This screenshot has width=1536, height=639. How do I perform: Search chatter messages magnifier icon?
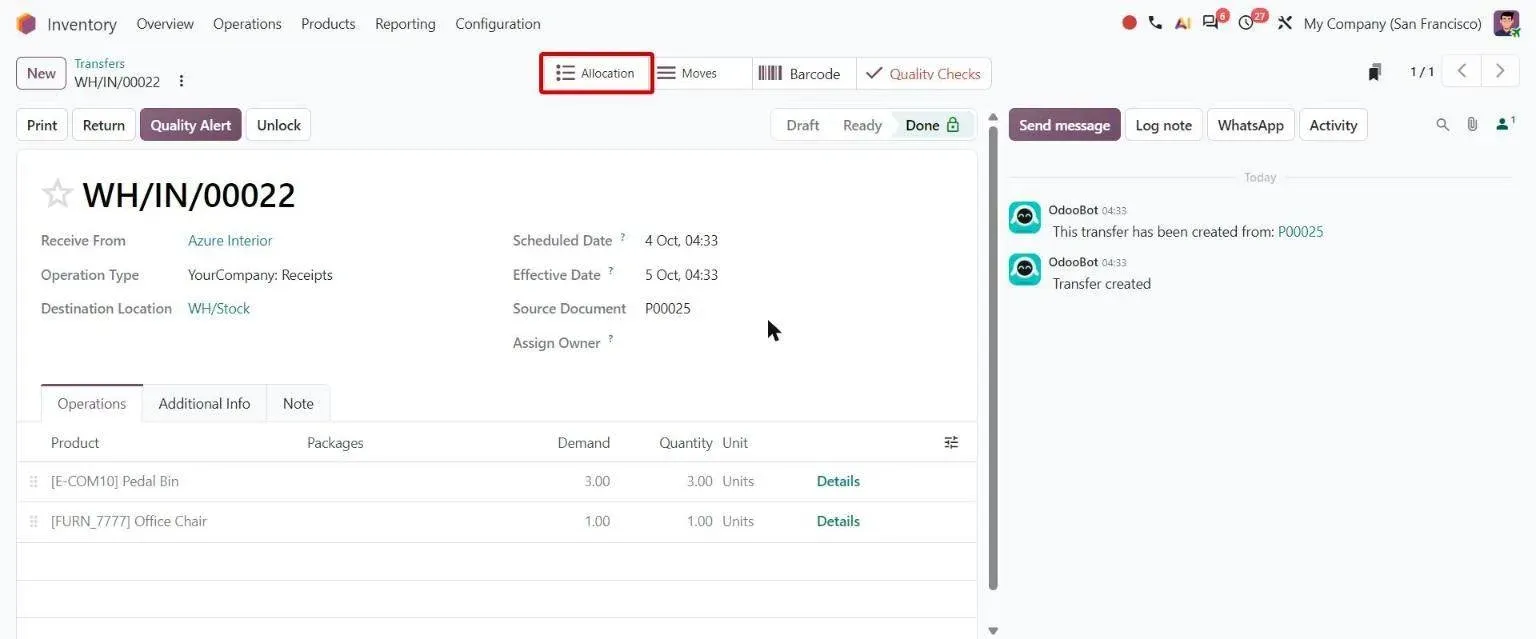coord(1442,125)
